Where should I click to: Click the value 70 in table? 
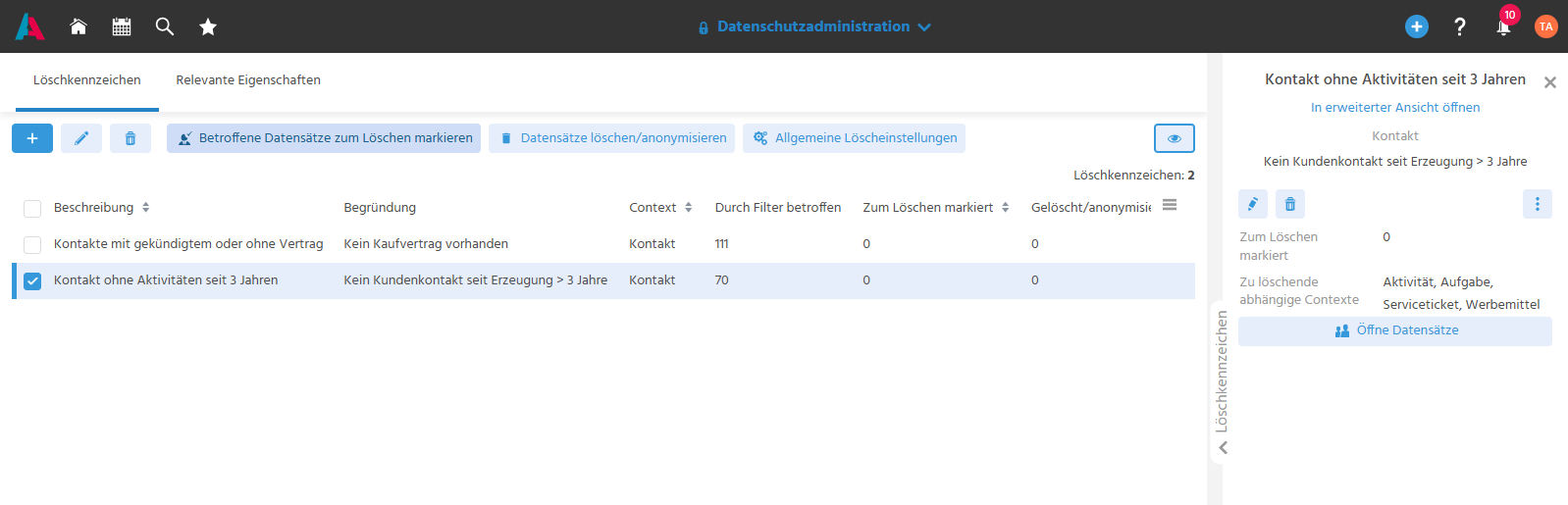point(721,280)
